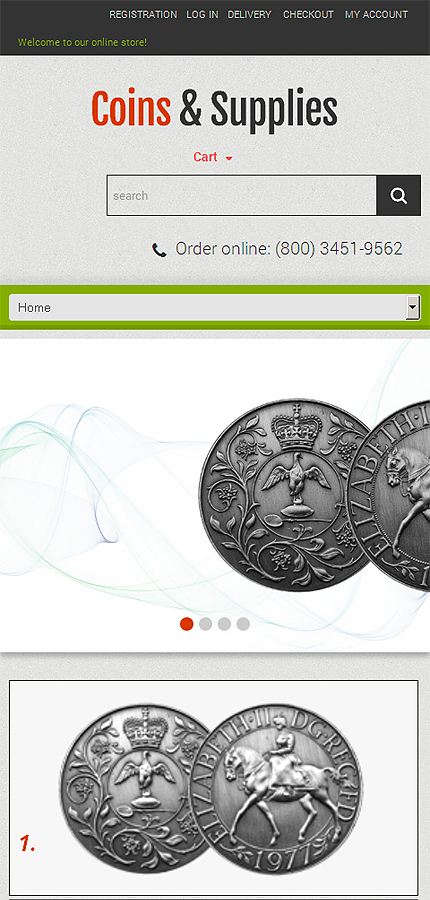
Task: Open product 1 coin thumbnail
Action: point(214,788)
